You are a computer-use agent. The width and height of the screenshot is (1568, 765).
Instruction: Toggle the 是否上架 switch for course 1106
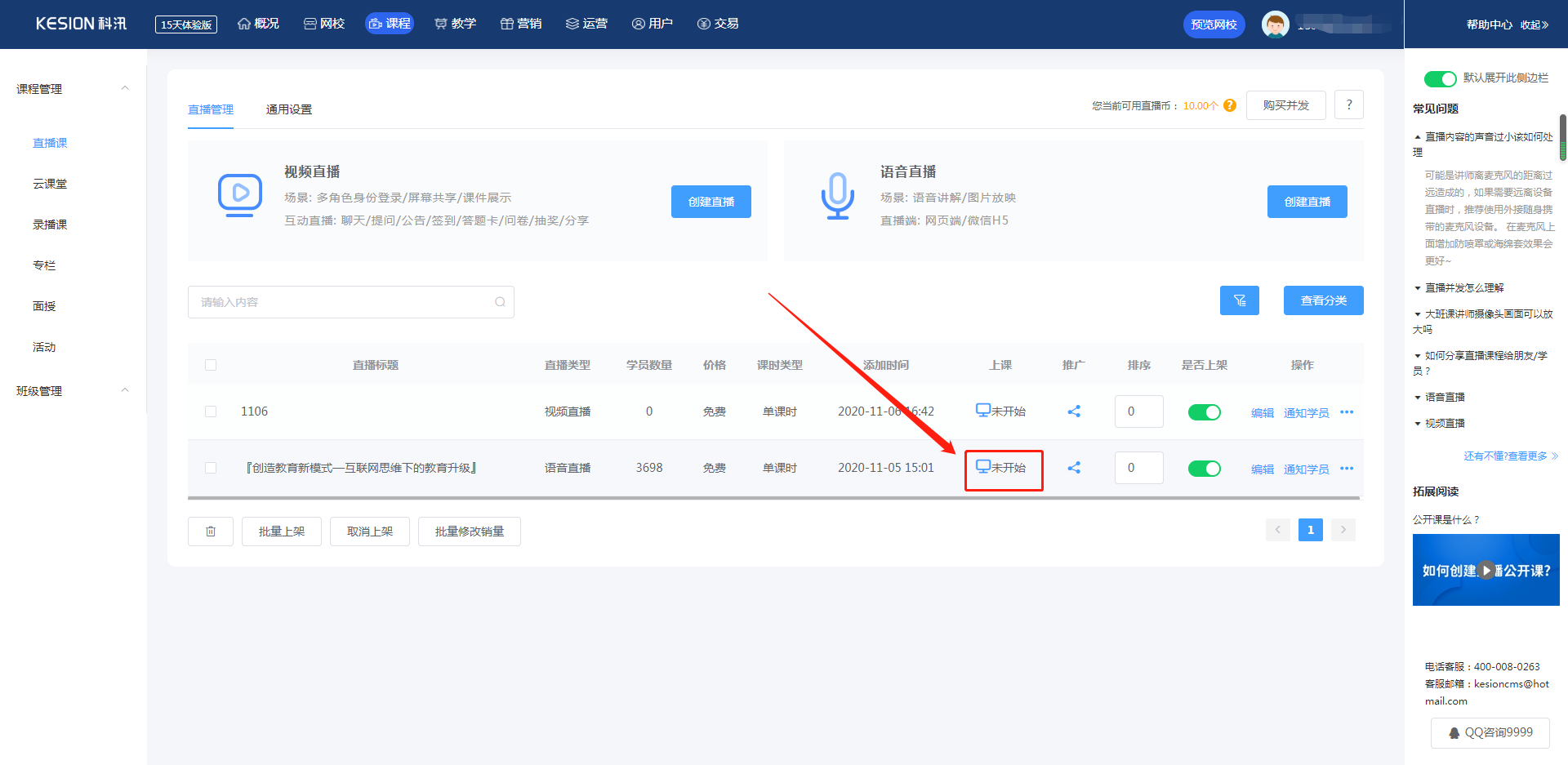point(1204,412)
